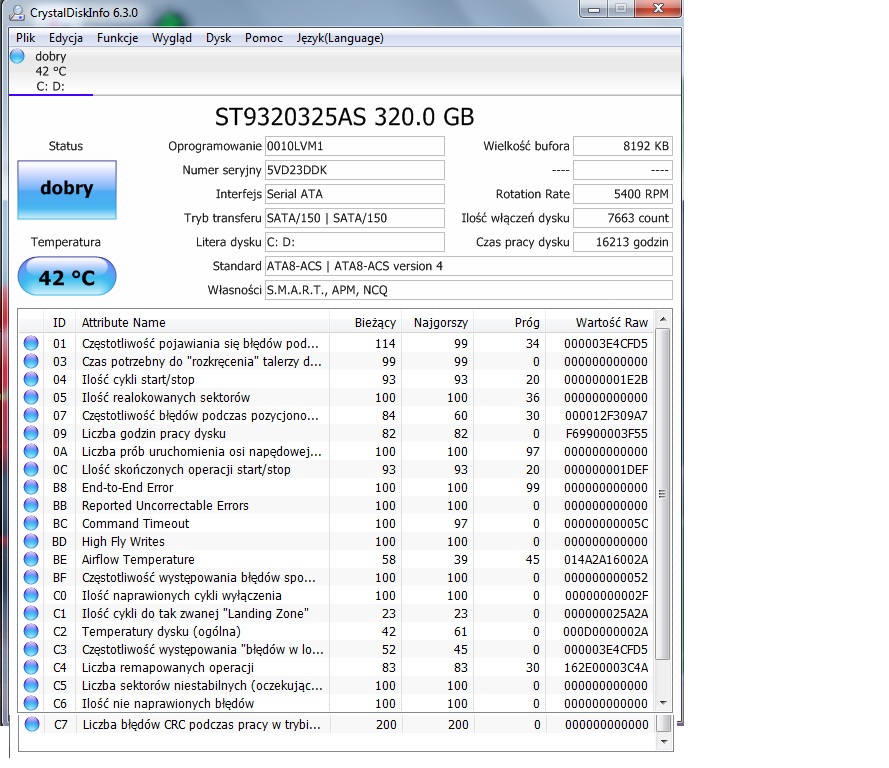The image size is (889, 768).
Task: Click the attribute list scrollbar thumb
Action: click(x=663, y=494)
